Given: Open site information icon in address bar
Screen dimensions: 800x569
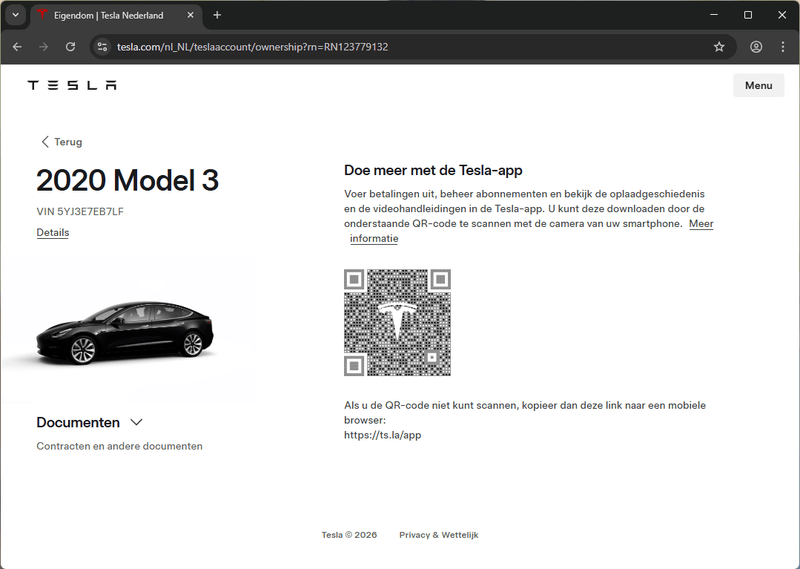Looking at the screenshot, I should coord(102,47).
